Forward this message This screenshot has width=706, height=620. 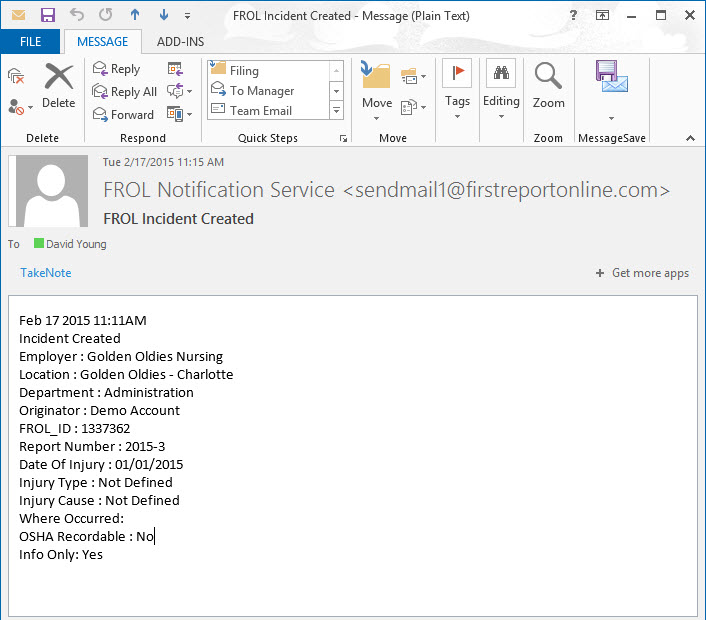tap(123, 115)
